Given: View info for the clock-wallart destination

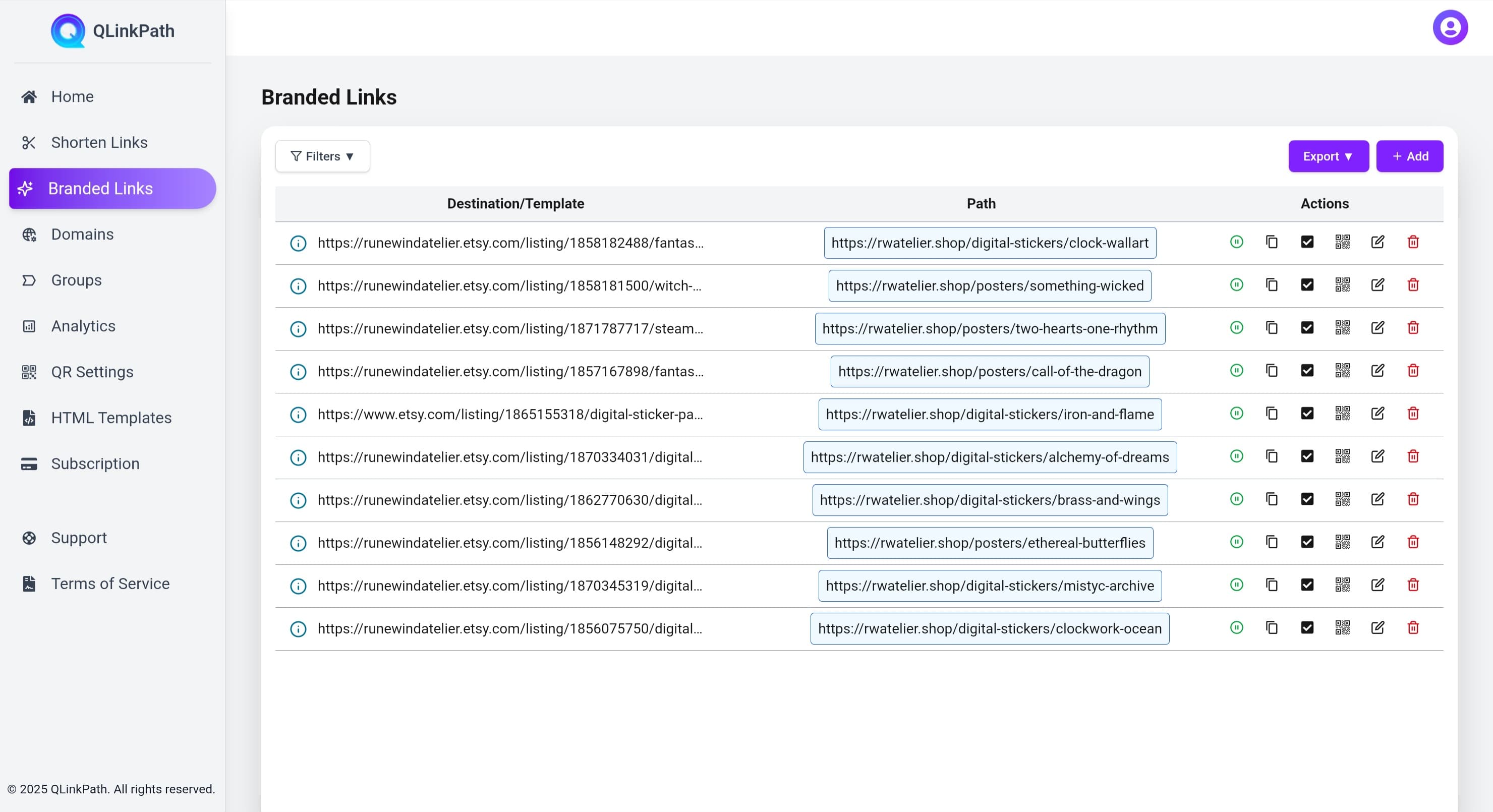Looking at the screenshot, I should 298,244.
